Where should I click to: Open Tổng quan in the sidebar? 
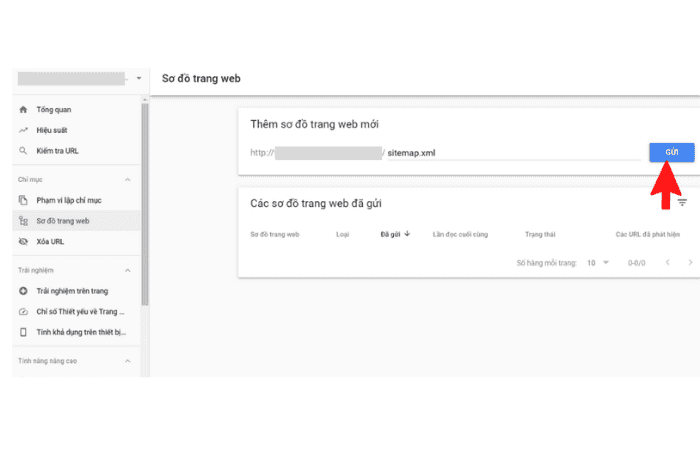[x=76, y=109]
